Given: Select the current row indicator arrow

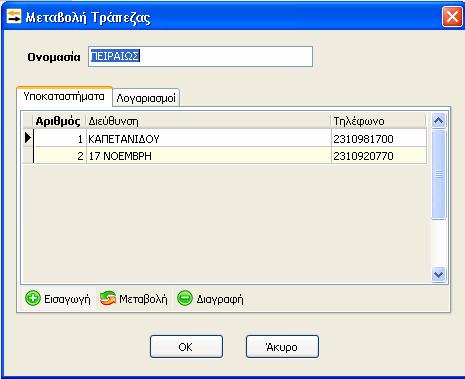Looking at the screenshot, I should coord(28,138).
